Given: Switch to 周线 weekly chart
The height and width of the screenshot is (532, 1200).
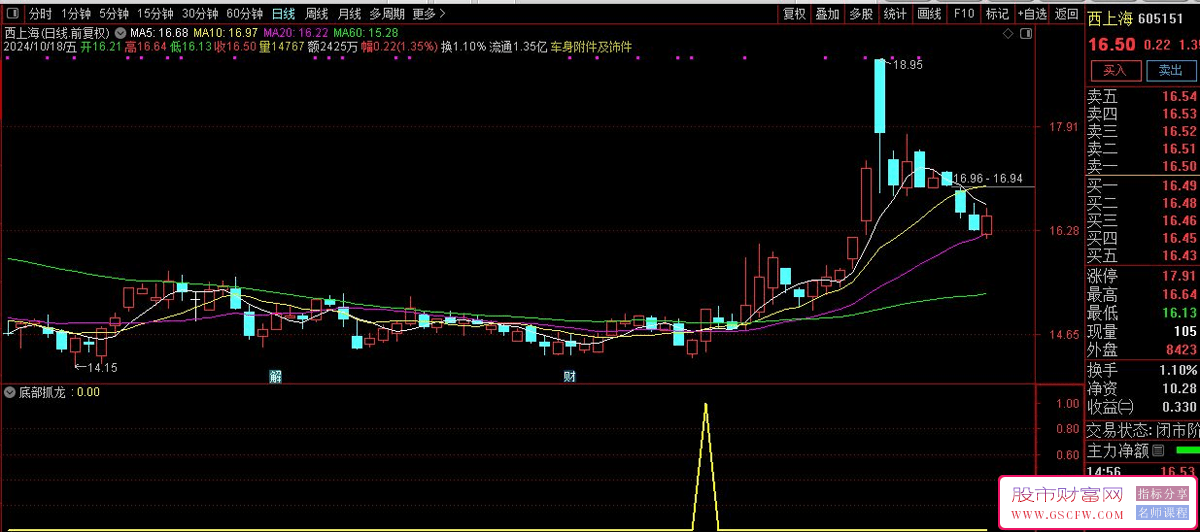Looking at the screenshot, I should 317,14.
